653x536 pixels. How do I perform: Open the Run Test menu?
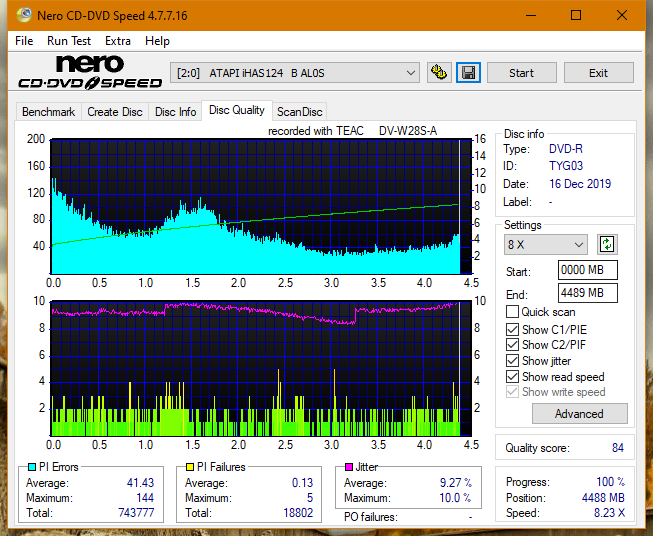[x=69, y=41]
